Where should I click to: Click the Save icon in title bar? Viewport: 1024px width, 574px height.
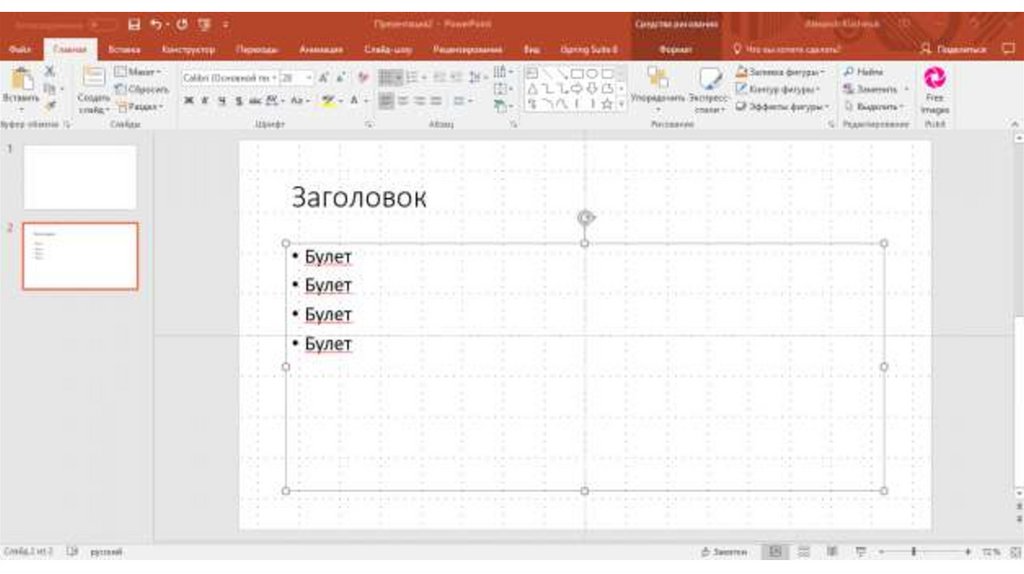point(134,25)
